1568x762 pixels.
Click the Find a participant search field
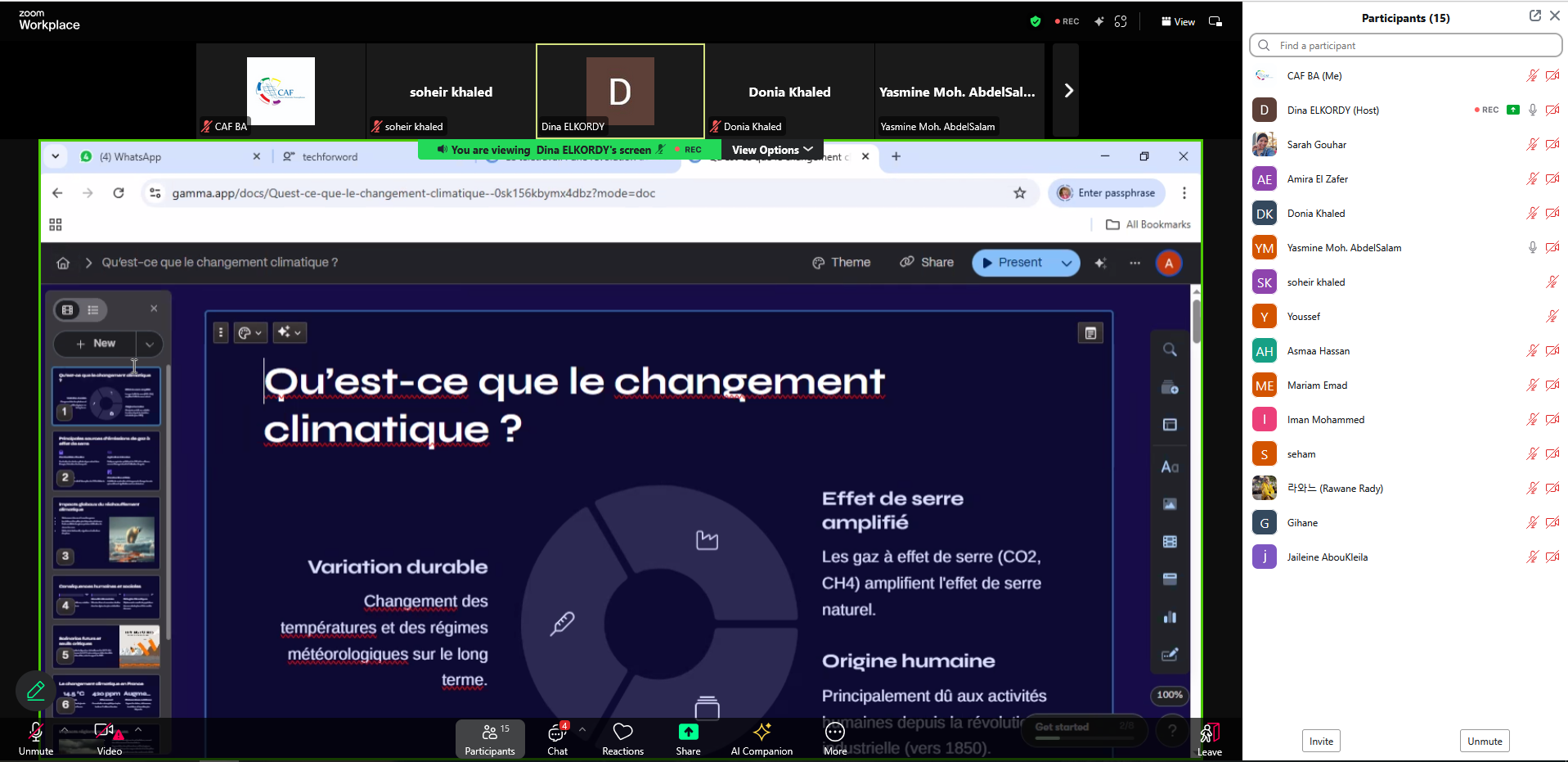(x=1405, y=46)
